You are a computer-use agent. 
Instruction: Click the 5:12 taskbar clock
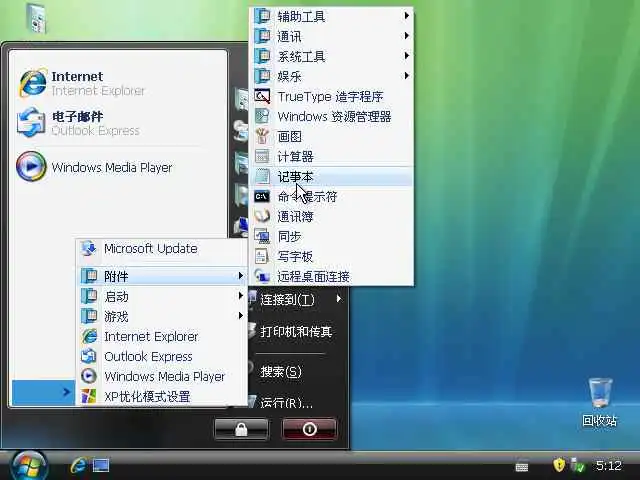tap(608, 465)
